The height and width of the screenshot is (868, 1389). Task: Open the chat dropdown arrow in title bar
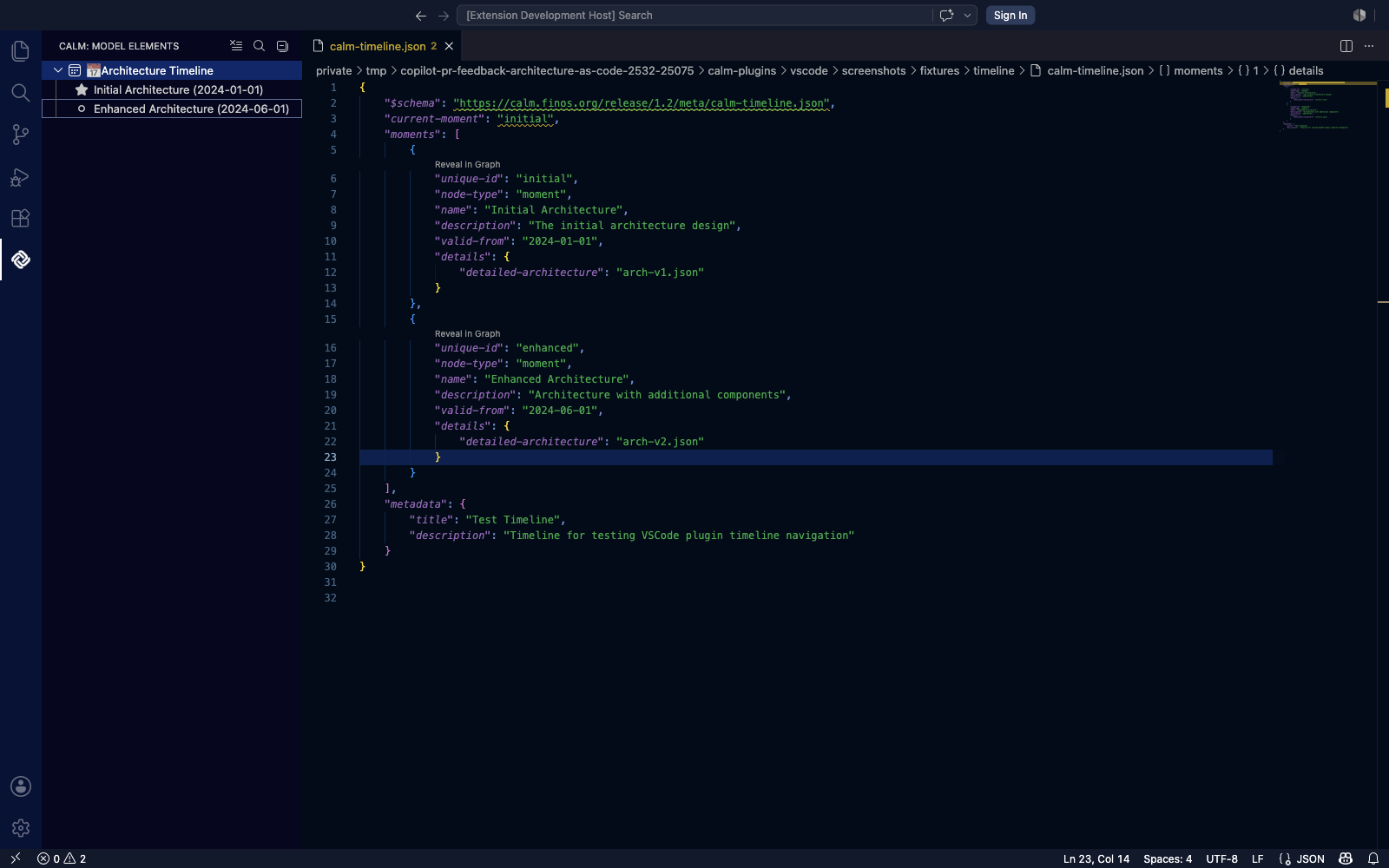(x=967, y=16)
